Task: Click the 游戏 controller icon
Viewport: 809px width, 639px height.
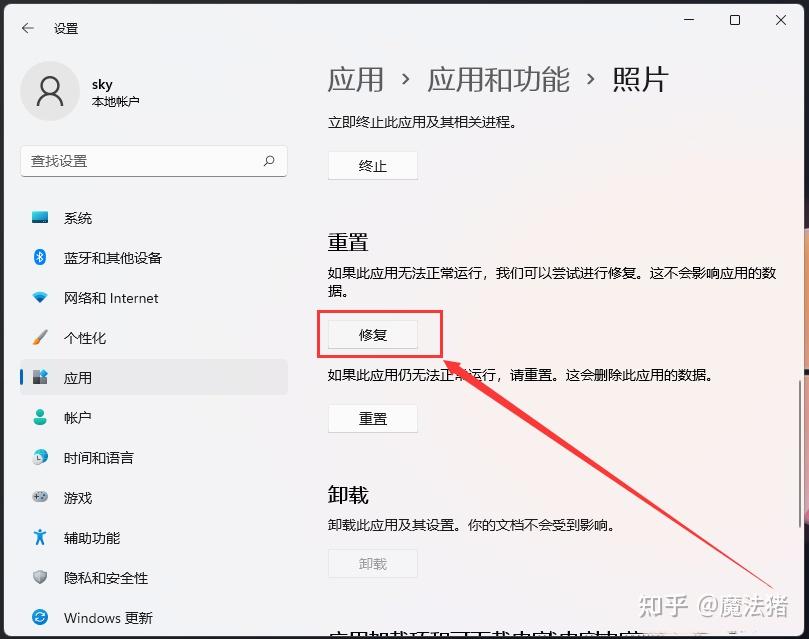Action: click(40, 497)
